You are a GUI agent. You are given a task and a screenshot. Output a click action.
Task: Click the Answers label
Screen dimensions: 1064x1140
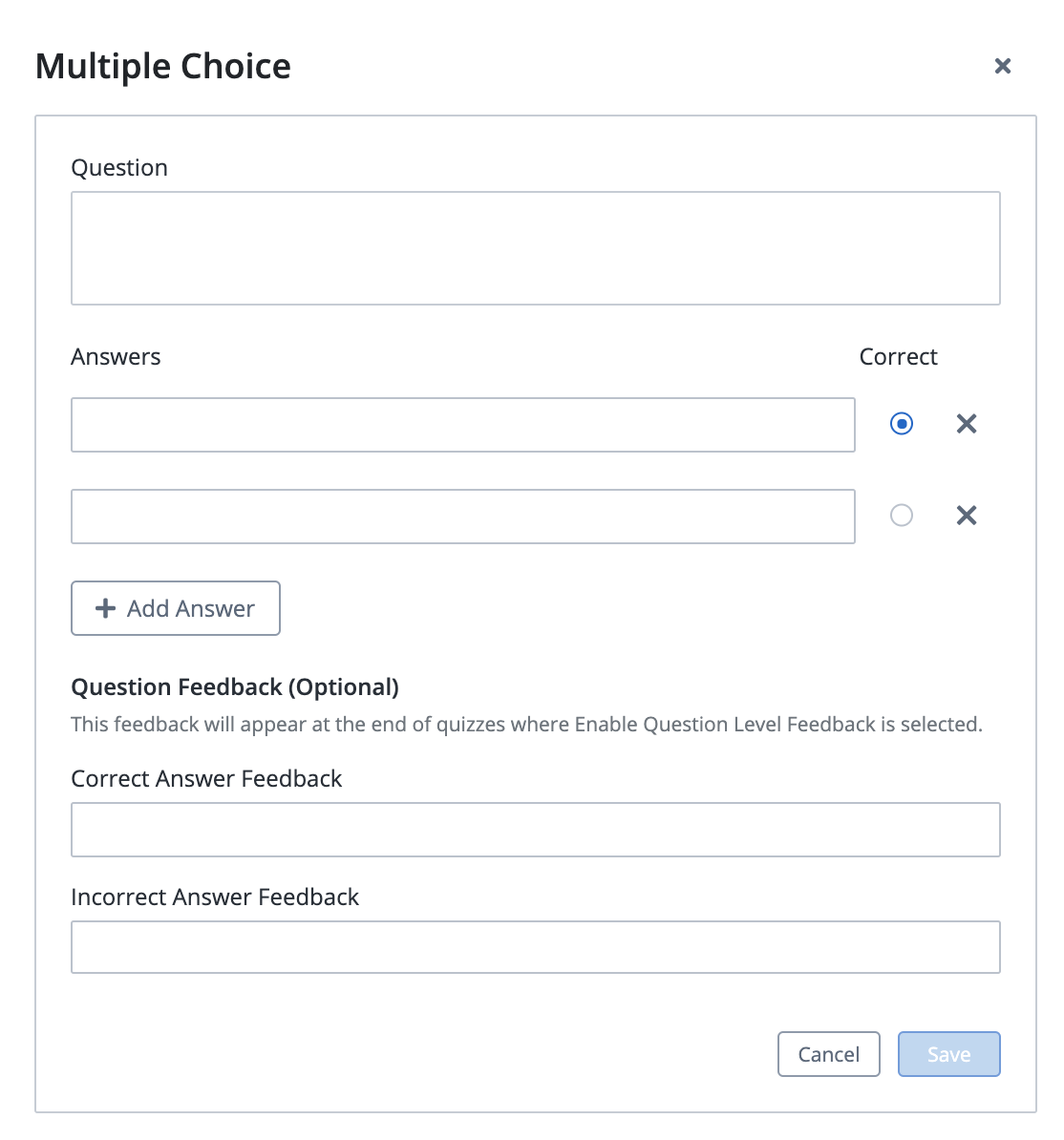pyautogui.click(x=116, y=357)
